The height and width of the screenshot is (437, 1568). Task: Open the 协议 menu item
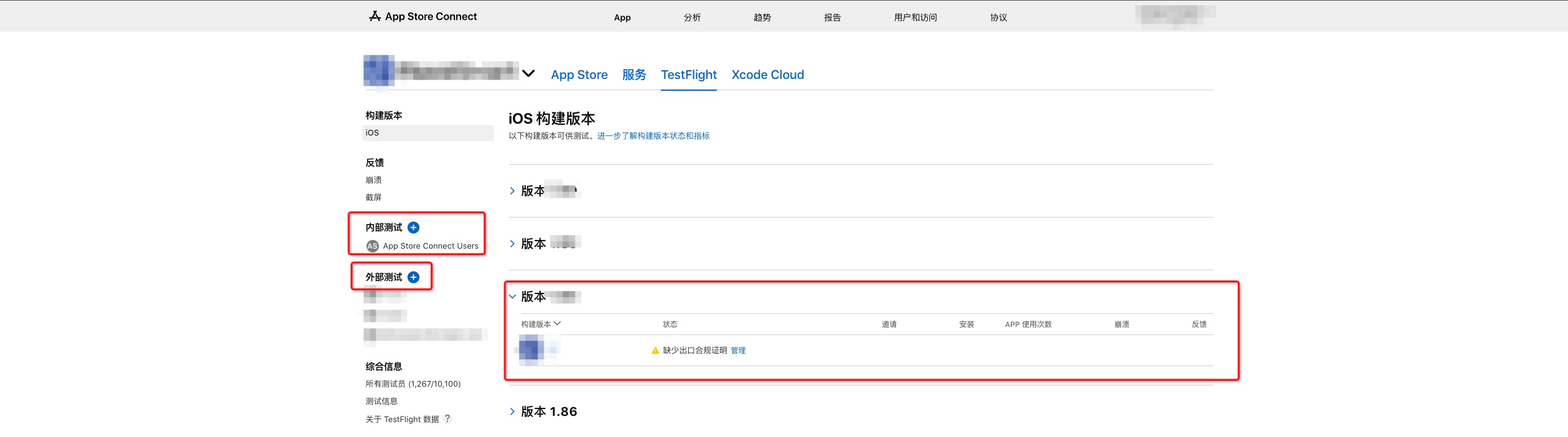pyautogui.click(x=999, y=17)
